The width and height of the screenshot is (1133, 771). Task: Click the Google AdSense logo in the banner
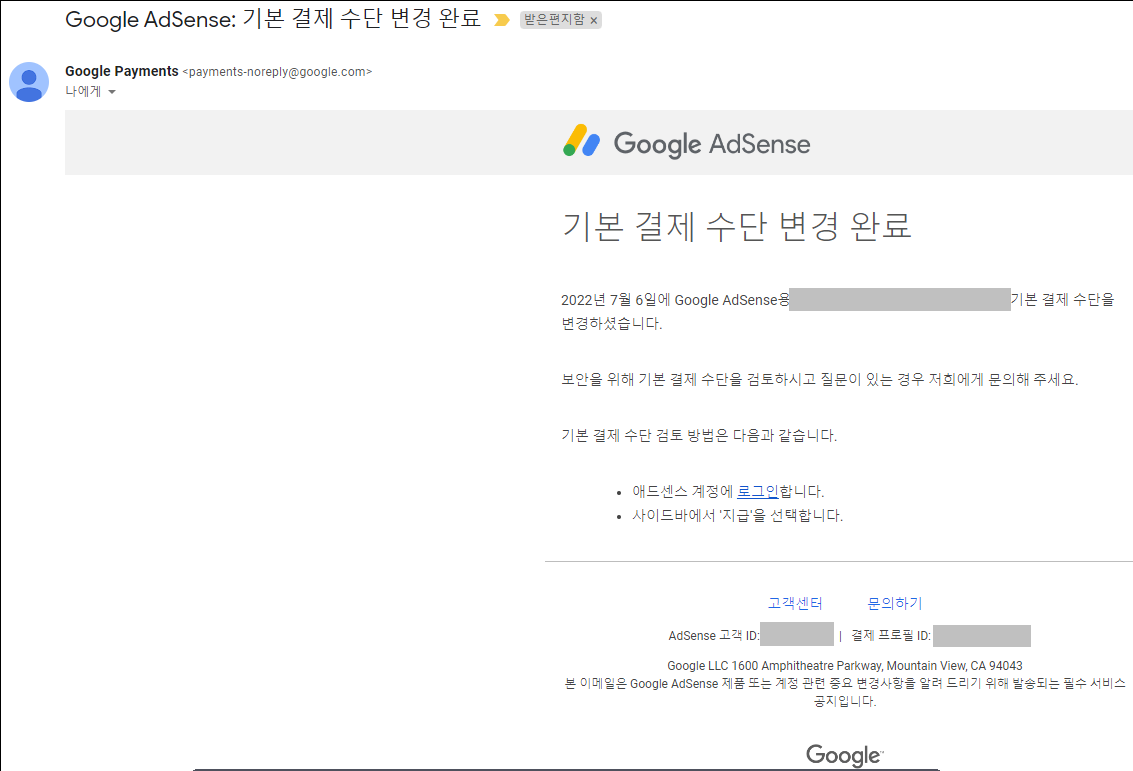pyautogui.click(x=686, y=142)
